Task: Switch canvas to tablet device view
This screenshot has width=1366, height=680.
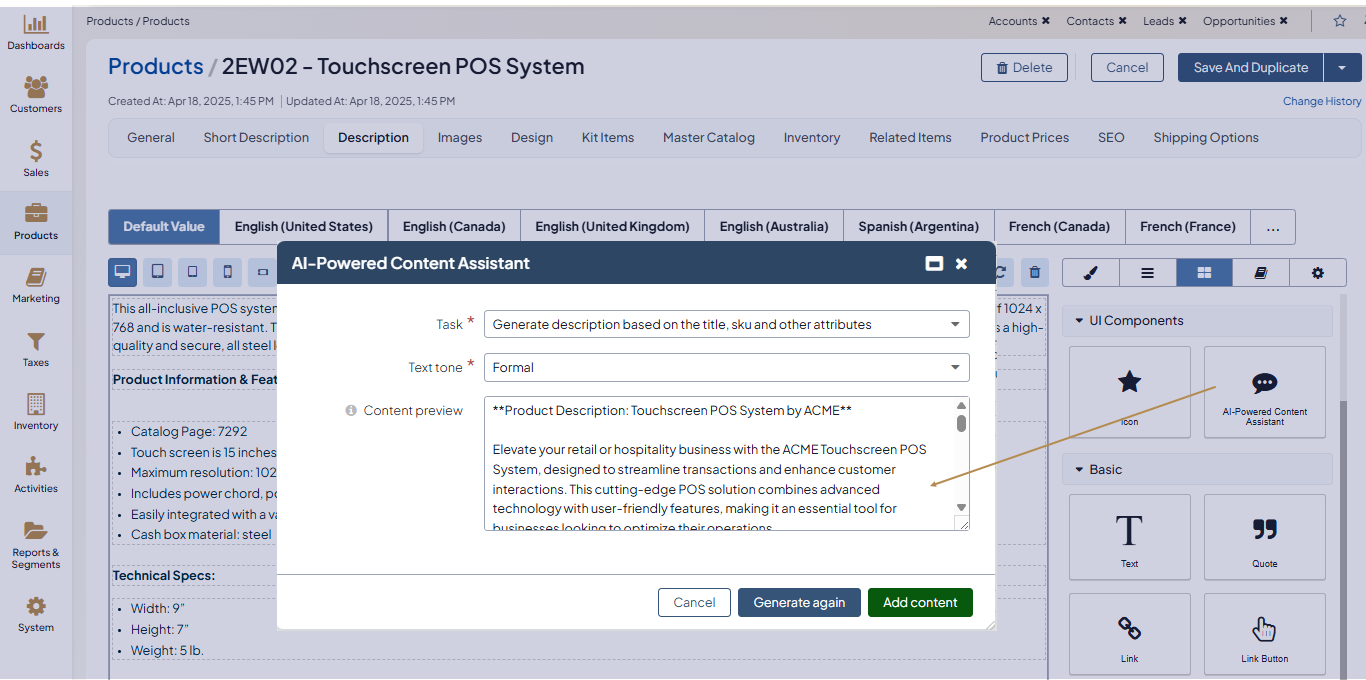Action: point(158,272)
